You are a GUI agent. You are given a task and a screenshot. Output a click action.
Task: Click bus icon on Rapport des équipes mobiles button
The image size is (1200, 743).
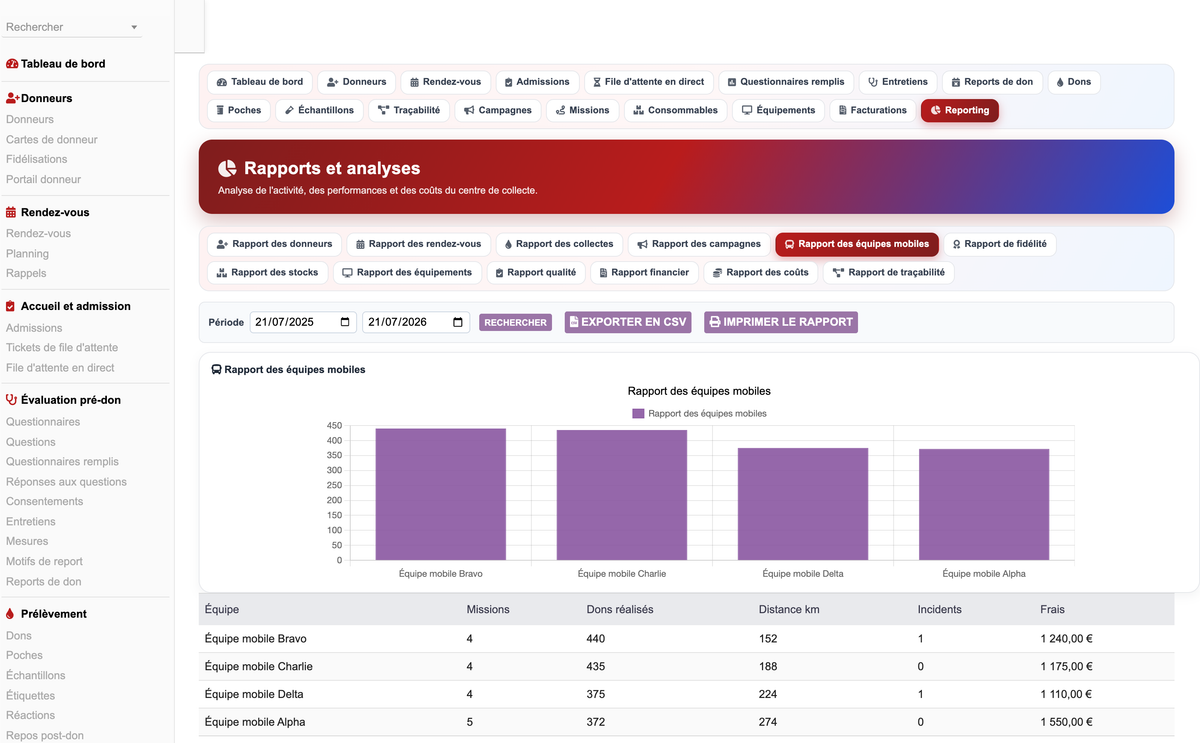[789, 243]
